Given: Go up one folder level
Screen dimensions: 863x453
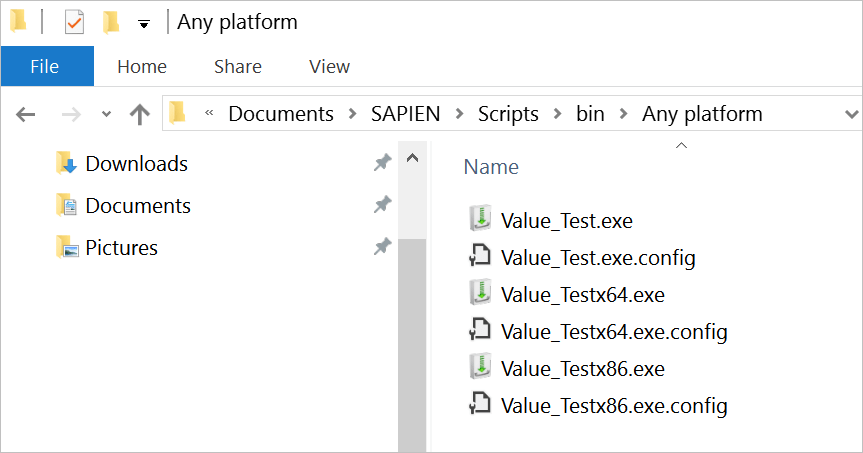Looking at the screenshot, I should [x=140, y=114].
